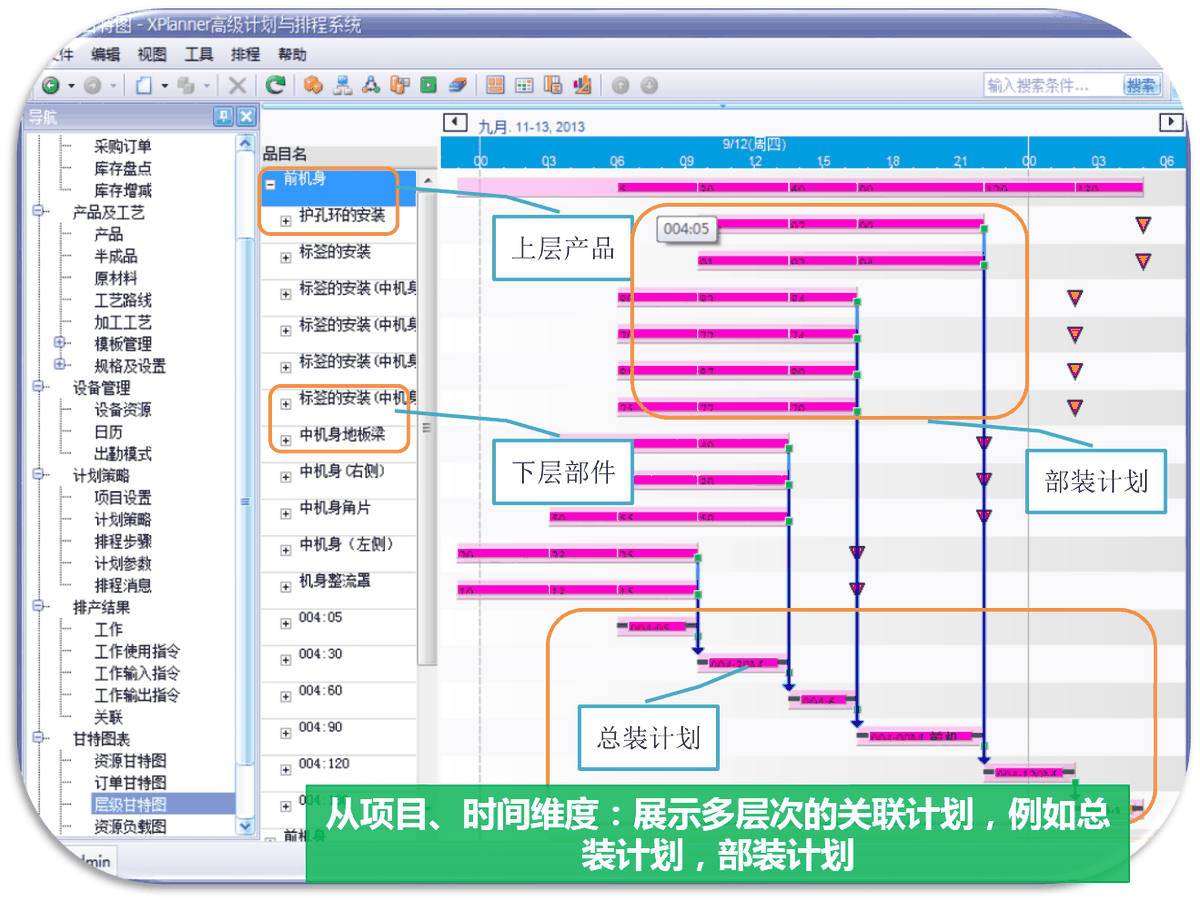Click the orange grid layout toolbar icon
The image size is (1200, 902).
(495, 86)
